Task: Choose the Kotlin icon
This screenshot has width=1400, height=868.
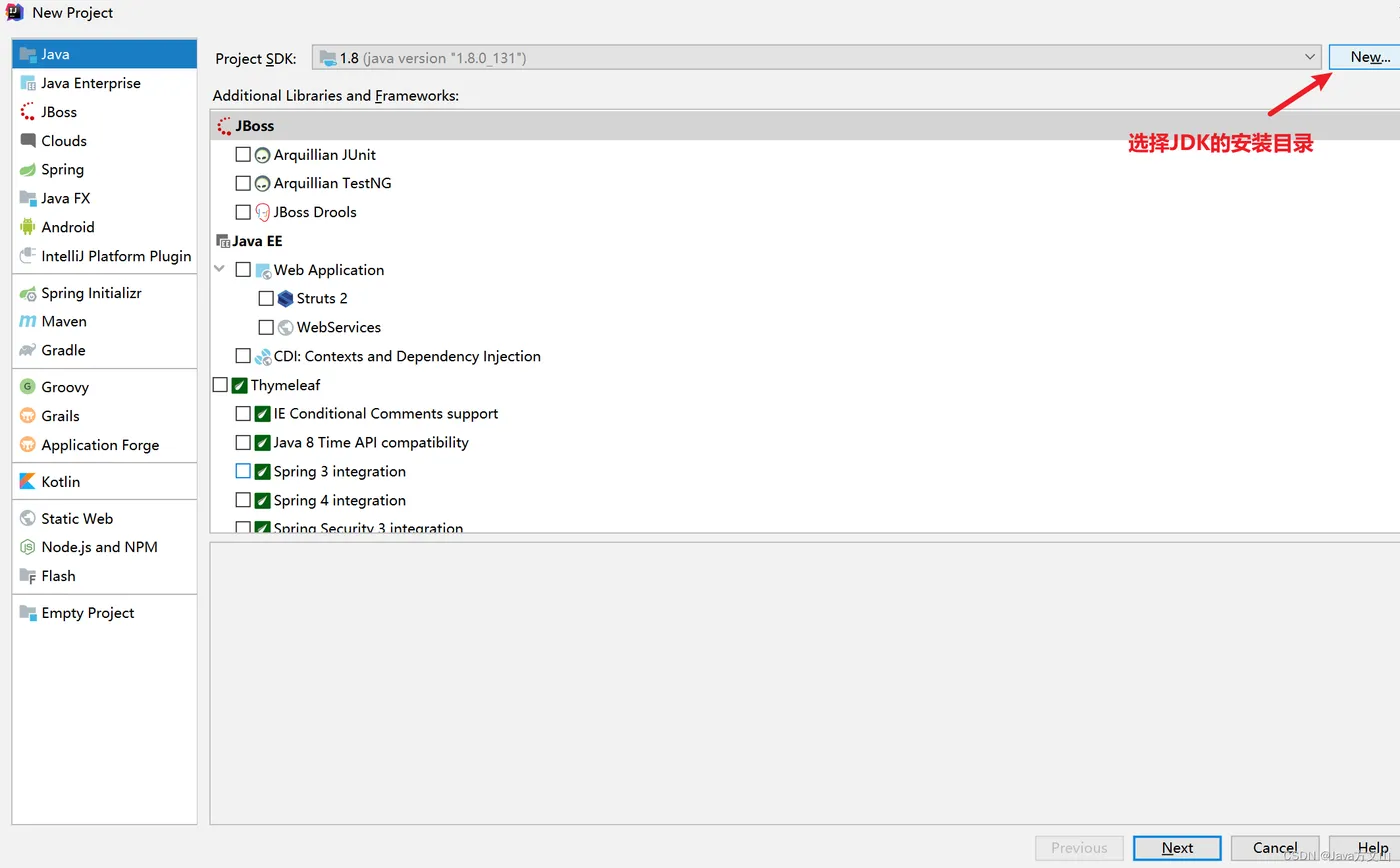Action: pyautogui.click(x=28, y=481)
